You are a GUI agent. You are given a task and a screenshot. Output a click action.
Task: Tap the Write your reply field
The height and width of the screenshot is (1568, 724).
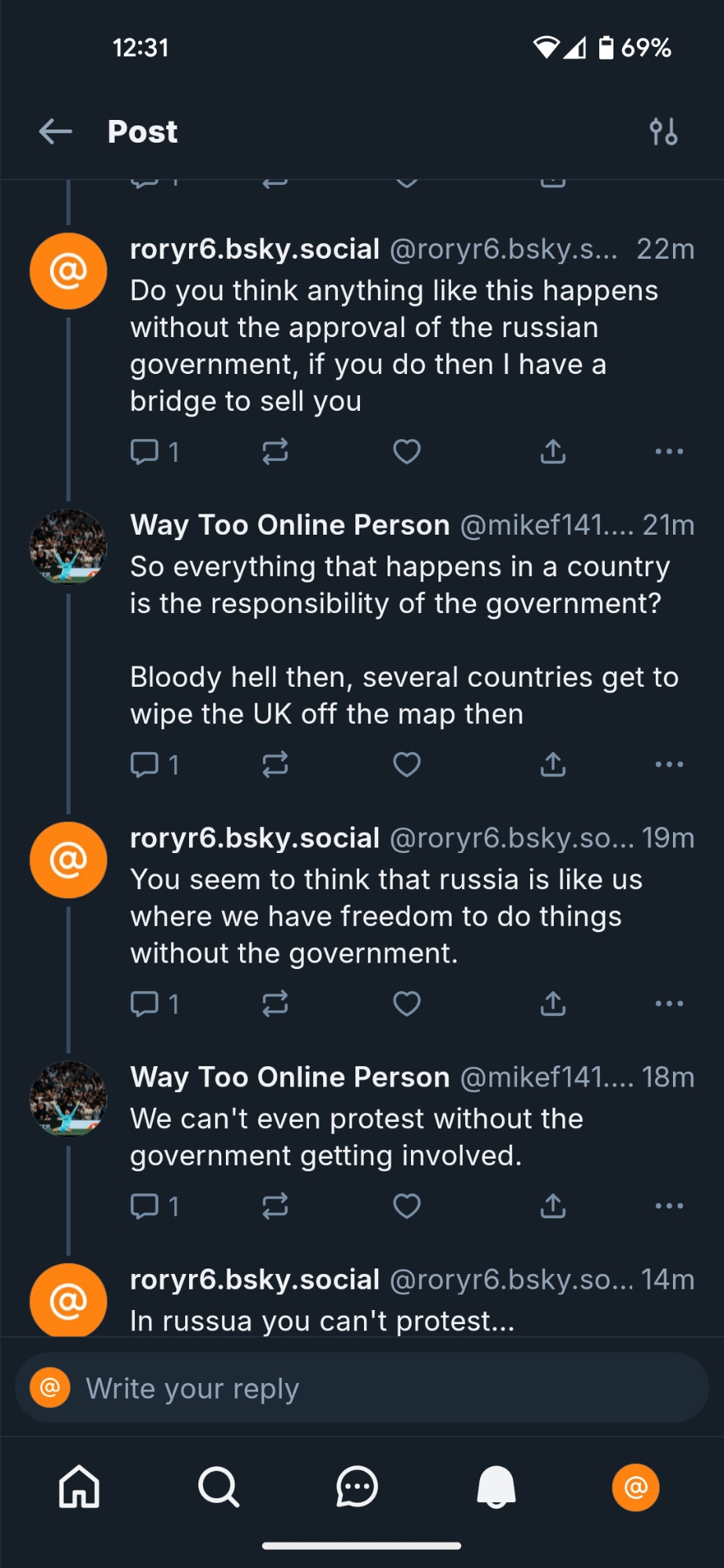[x=361, y=1388]
